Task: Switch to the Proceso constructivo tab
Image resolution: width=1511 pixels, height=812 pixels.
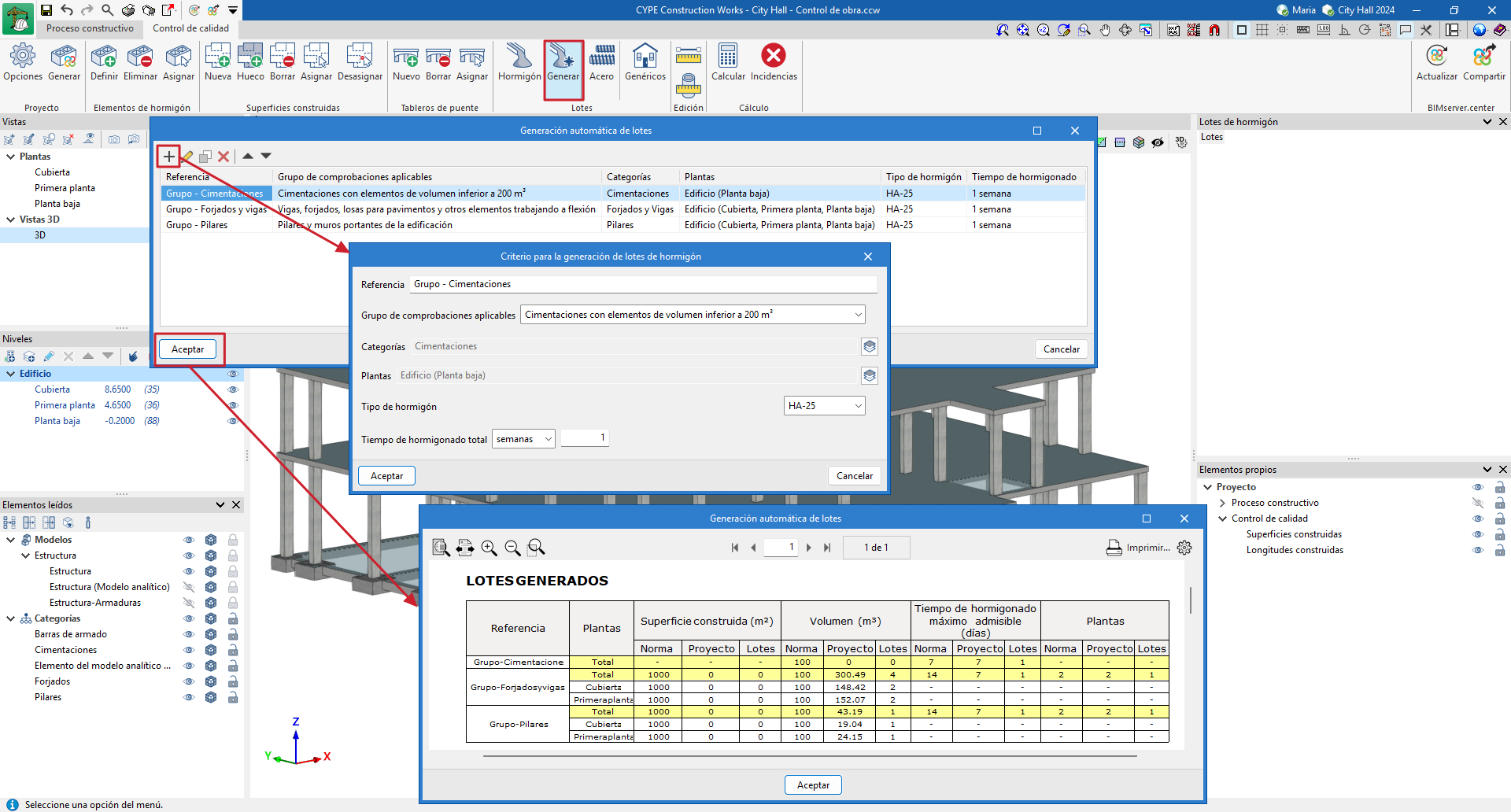Action: 90,28
